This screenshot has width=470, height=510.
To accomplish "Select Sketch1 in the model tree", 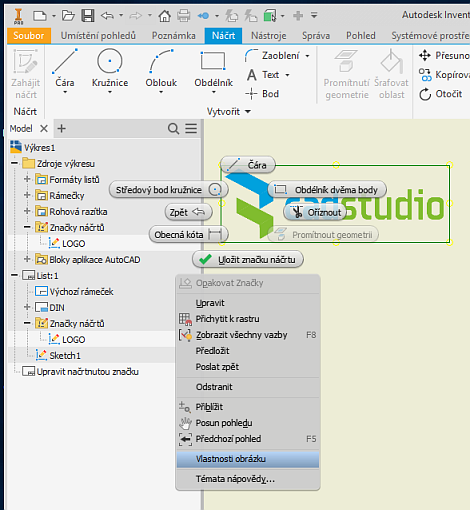I will [x=58, y=356].
